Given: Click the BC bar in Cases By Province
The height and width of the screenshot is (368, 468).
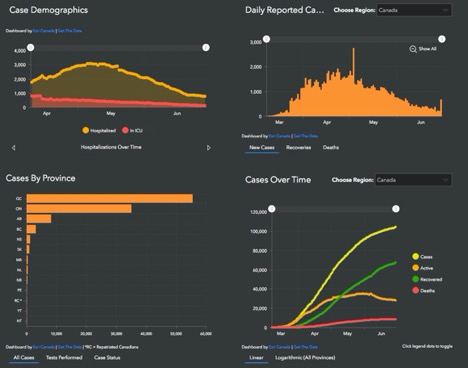Looking at the screenshot, I should [x=31, y=229].
